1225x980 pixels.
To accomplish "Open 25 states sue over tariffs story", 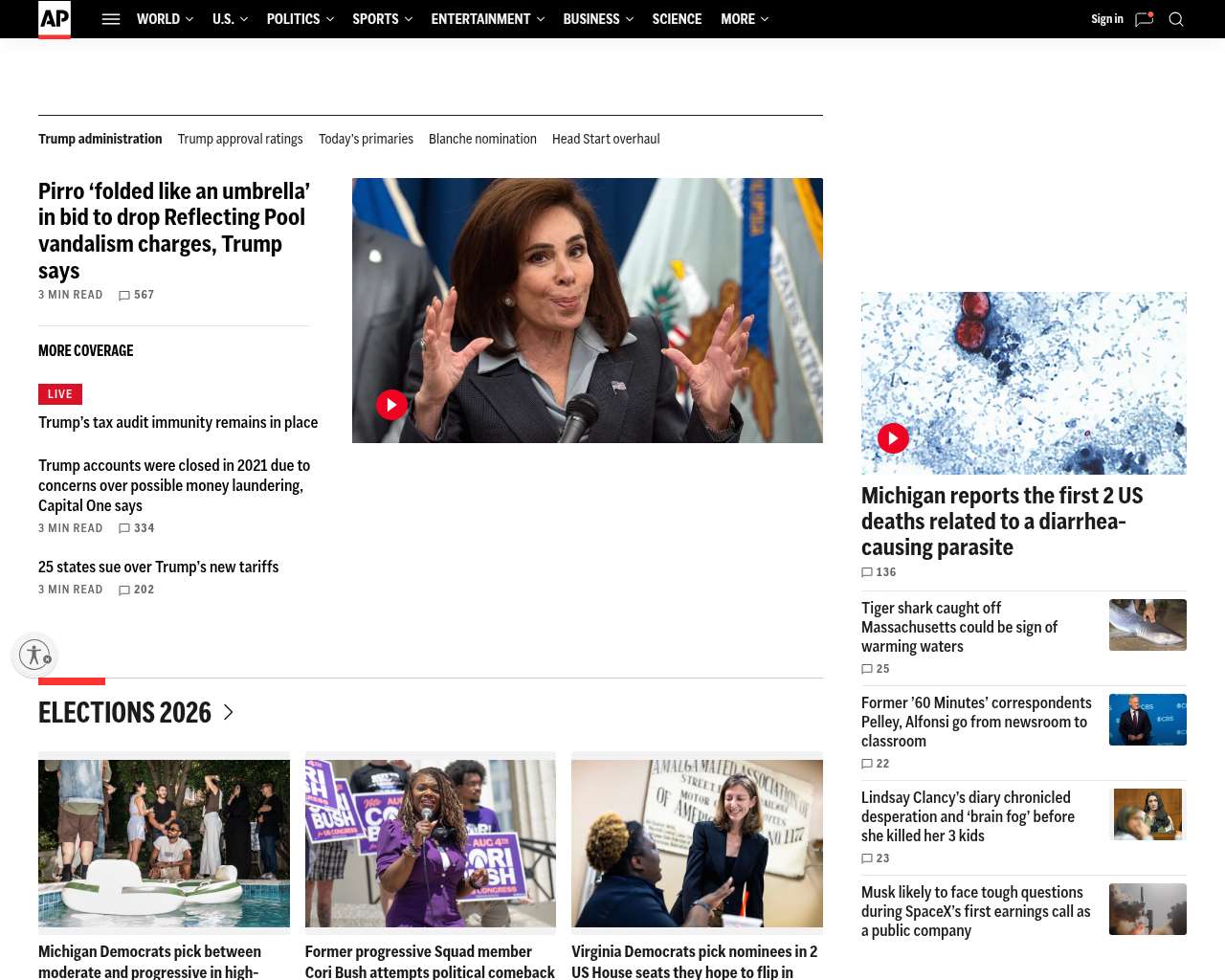I will (159, 567).
